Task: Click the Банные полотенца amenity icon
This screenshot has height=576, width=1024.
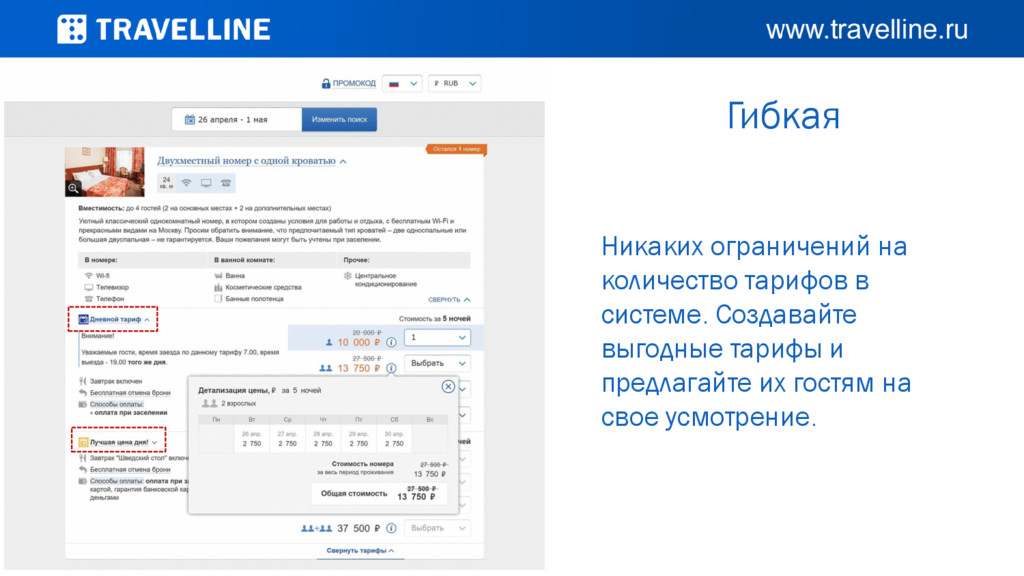Action: click(218, 298)
